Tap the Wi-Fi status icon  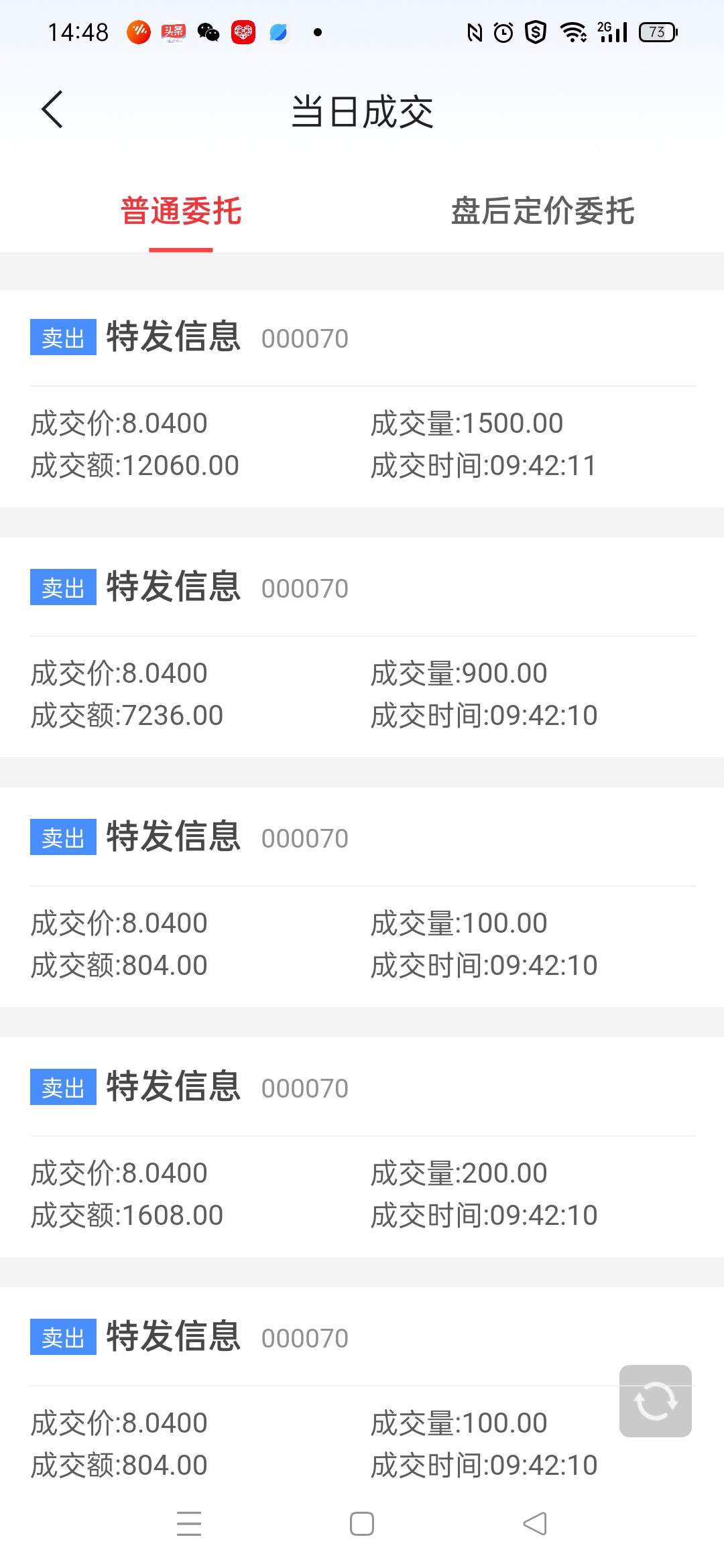click(573, 32)
